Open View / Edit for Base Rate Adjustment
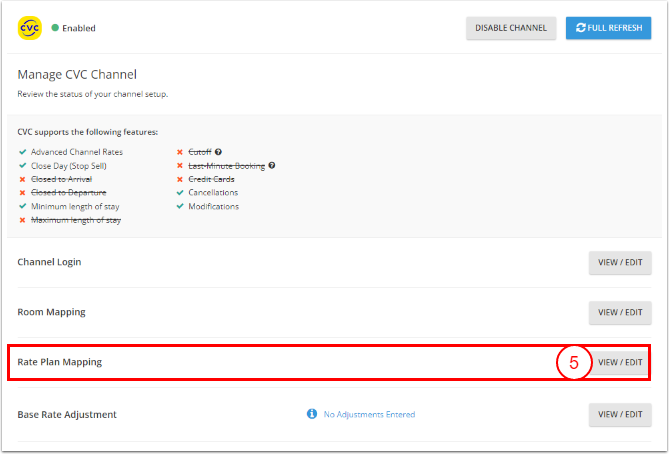Image resolution: width=669 pixels, height=454 pixels. (x=620, y=414)
